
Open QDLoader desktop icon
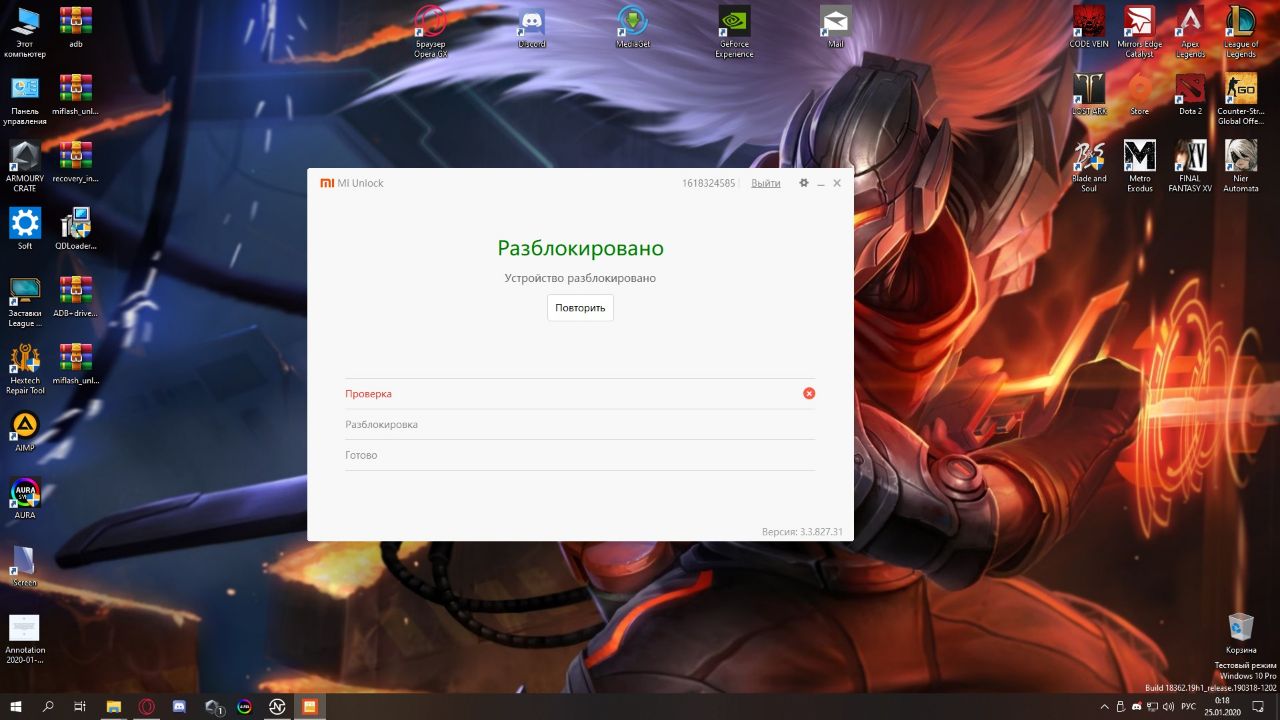76,228
